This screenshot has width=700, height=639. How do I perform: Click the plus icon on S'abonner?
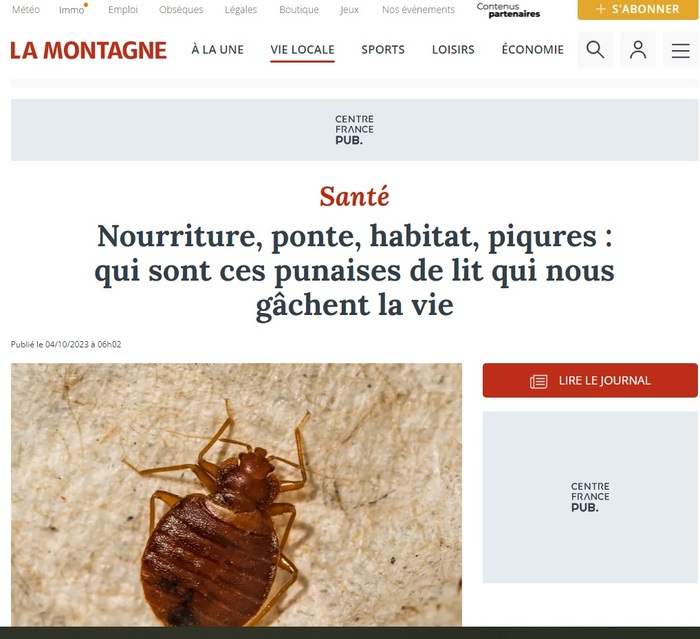[601, 9]
